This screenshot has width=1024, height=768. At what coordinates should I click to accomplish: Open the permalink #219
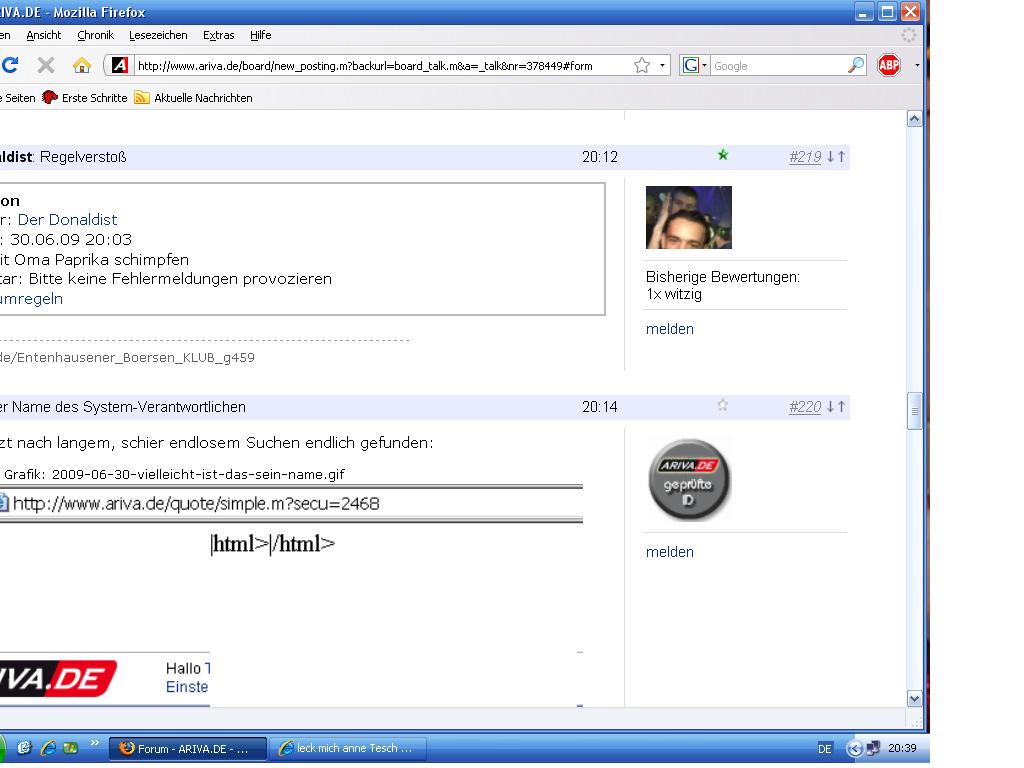coord(805,157)
